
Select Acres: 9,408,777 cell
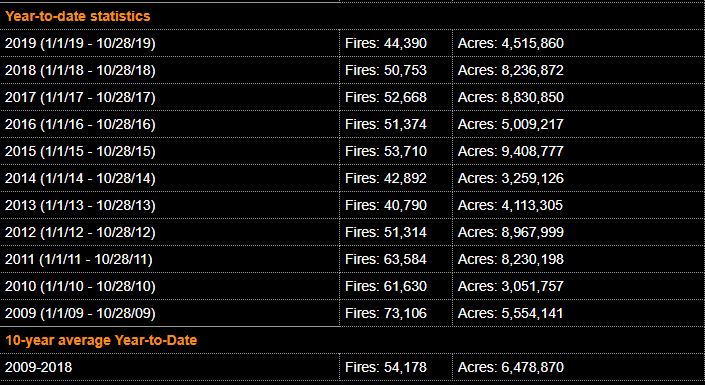(x=511, y=151)
